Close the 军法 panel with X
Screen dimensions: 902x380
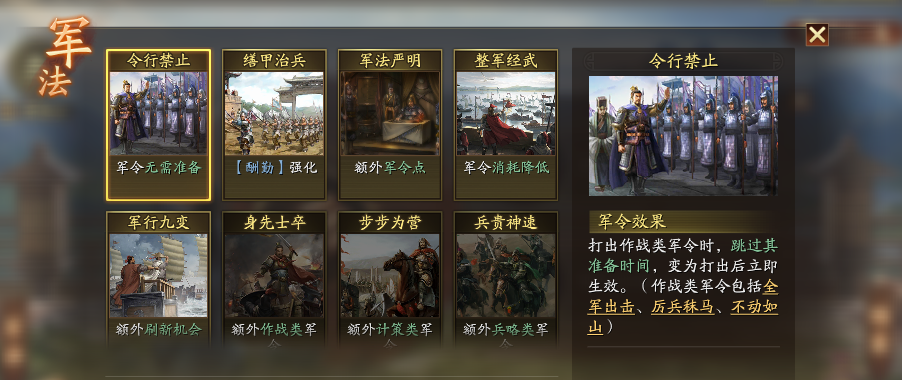click(817, 34)
